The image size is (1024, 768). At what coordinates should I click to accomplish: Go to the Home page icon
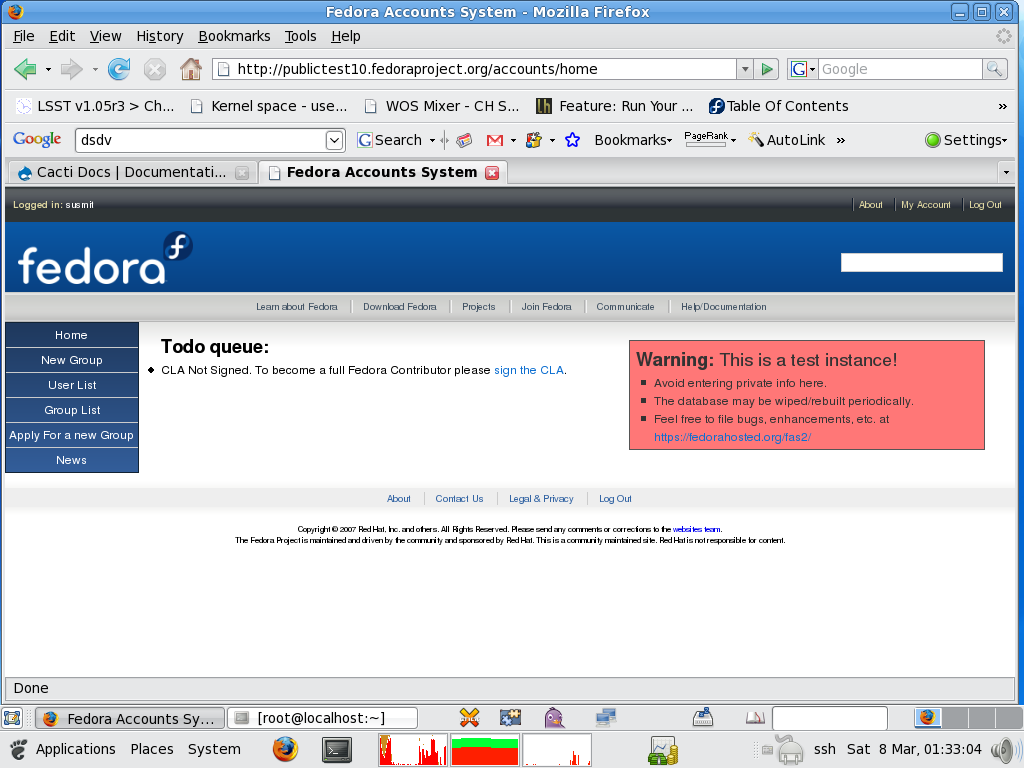click(191, 69)
